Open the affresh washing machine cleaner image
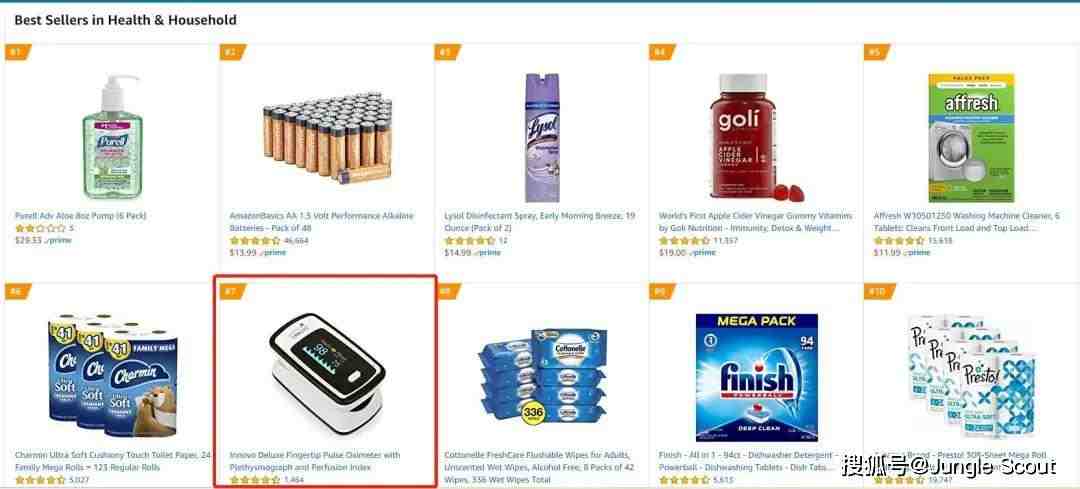Viewport: 1080px width, 489px height. [971, 138]
